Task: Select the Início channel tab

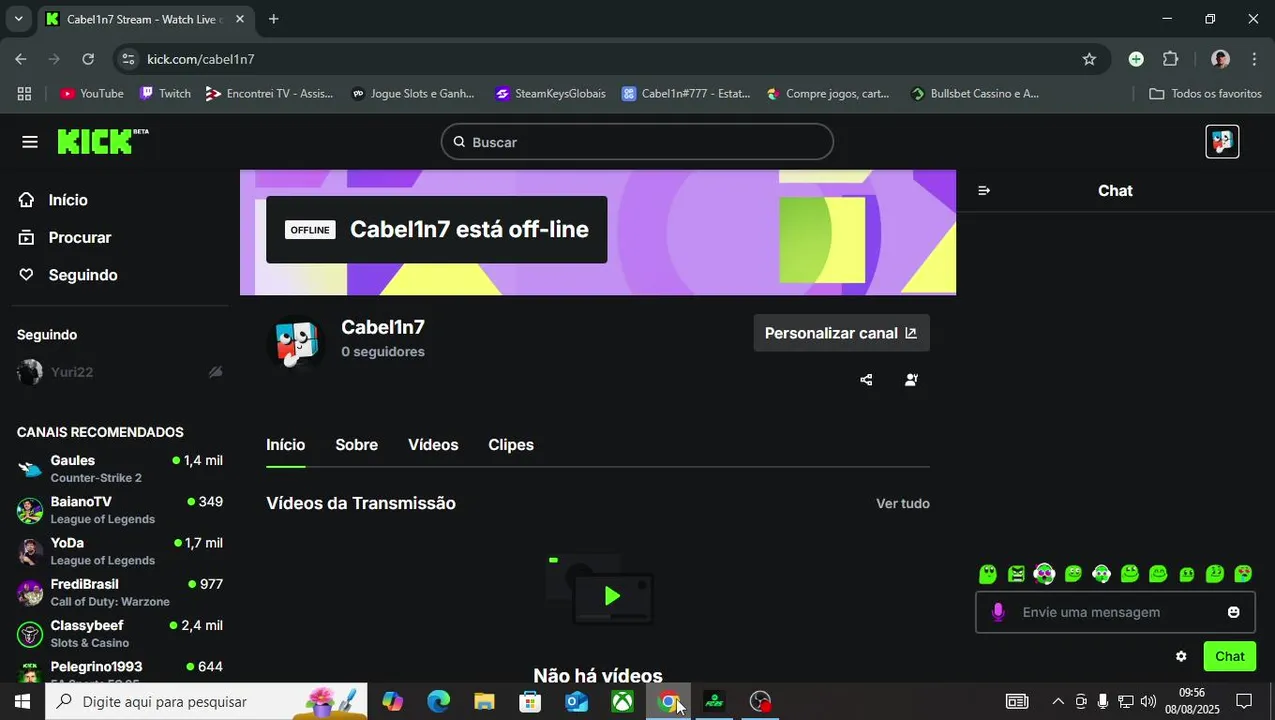Action: [x=286, y=445]
